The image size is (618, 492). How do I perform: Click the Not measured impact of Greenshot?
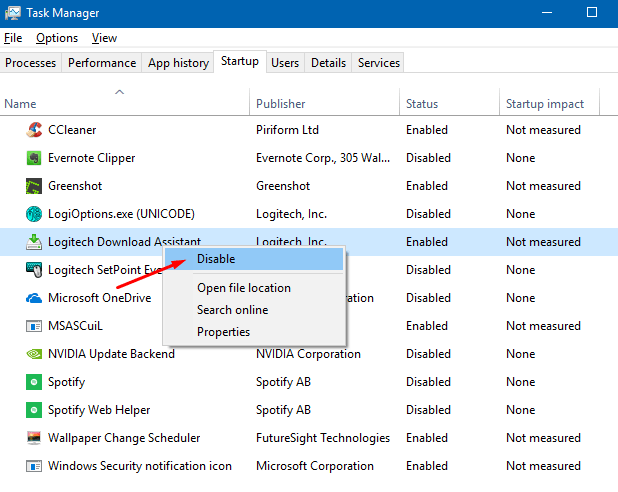click(544, 186)
